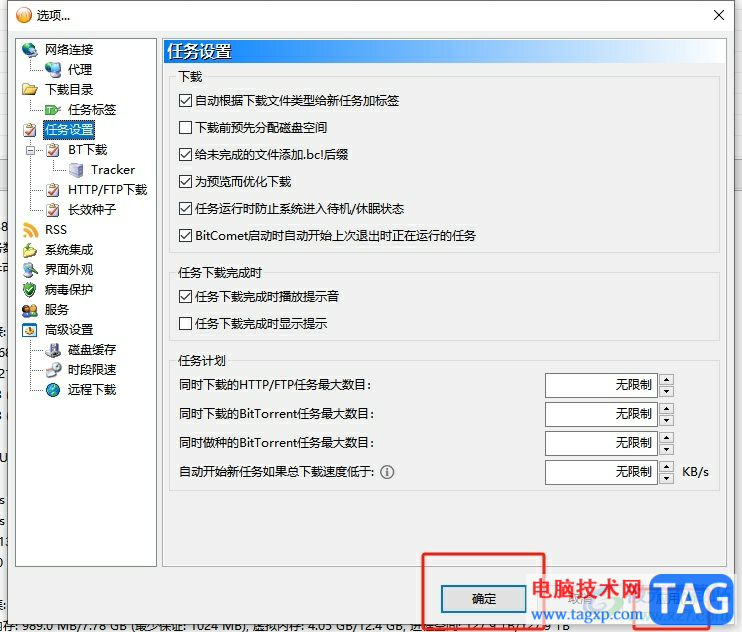Uncheck 自动根据下载文件类型给新任务加标签
This screenshot has height=632, width=742.
point(186,101)
